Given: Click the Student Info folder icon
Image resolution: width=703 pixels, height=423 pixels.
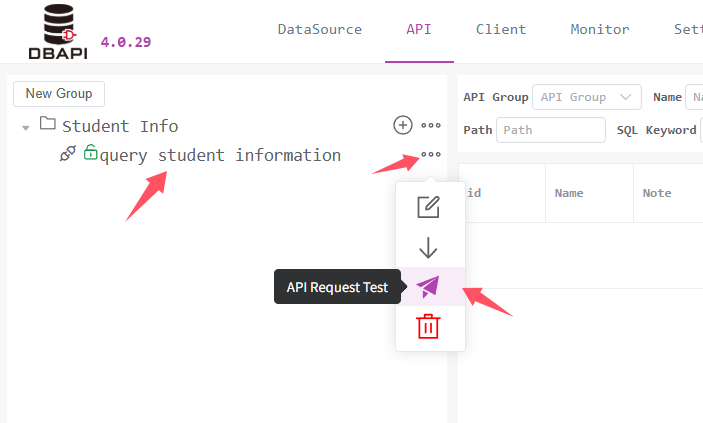Looking at the screenshot, I should coord(48,123).
